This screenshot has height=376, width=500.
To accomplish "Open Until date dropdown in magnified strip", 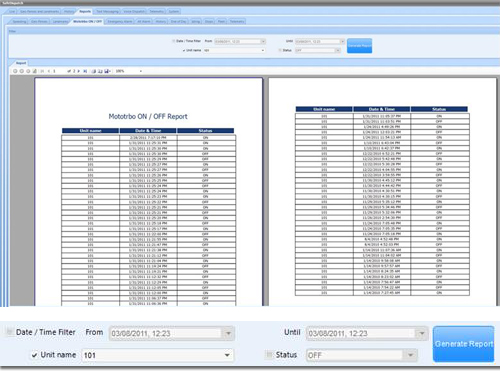I will pos(422,333).
